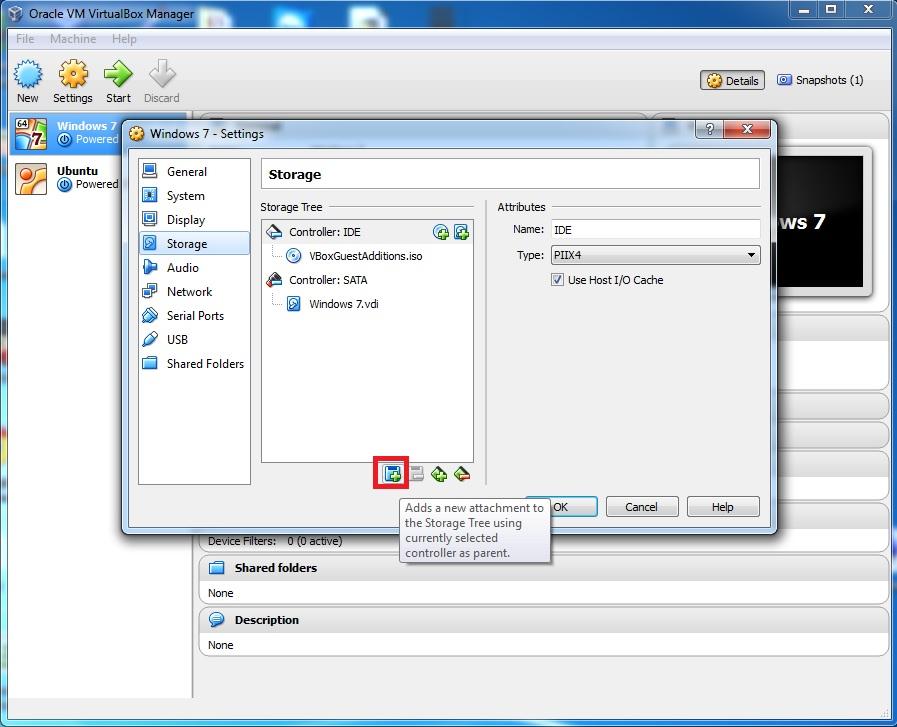Open the Network settings category
The height and width of the screenshot is (727, 897).
coord(192,291)
